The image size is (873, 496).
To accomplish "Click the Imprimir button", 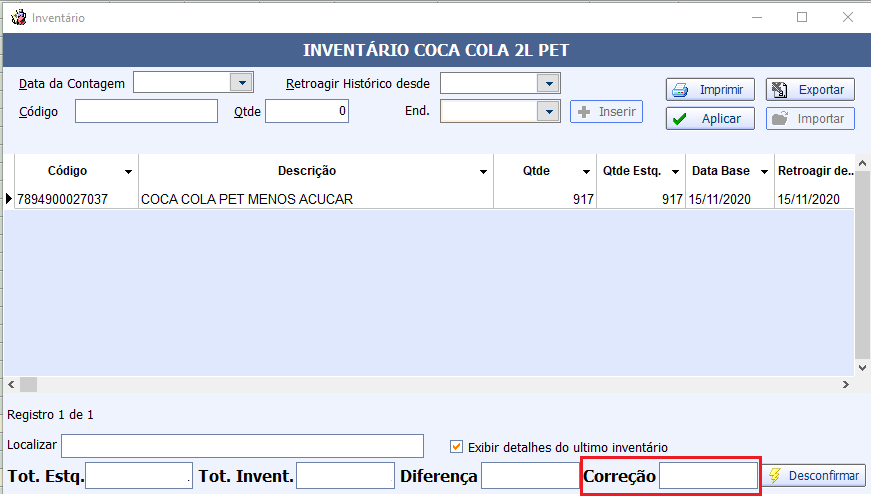I will click(710, 90).
